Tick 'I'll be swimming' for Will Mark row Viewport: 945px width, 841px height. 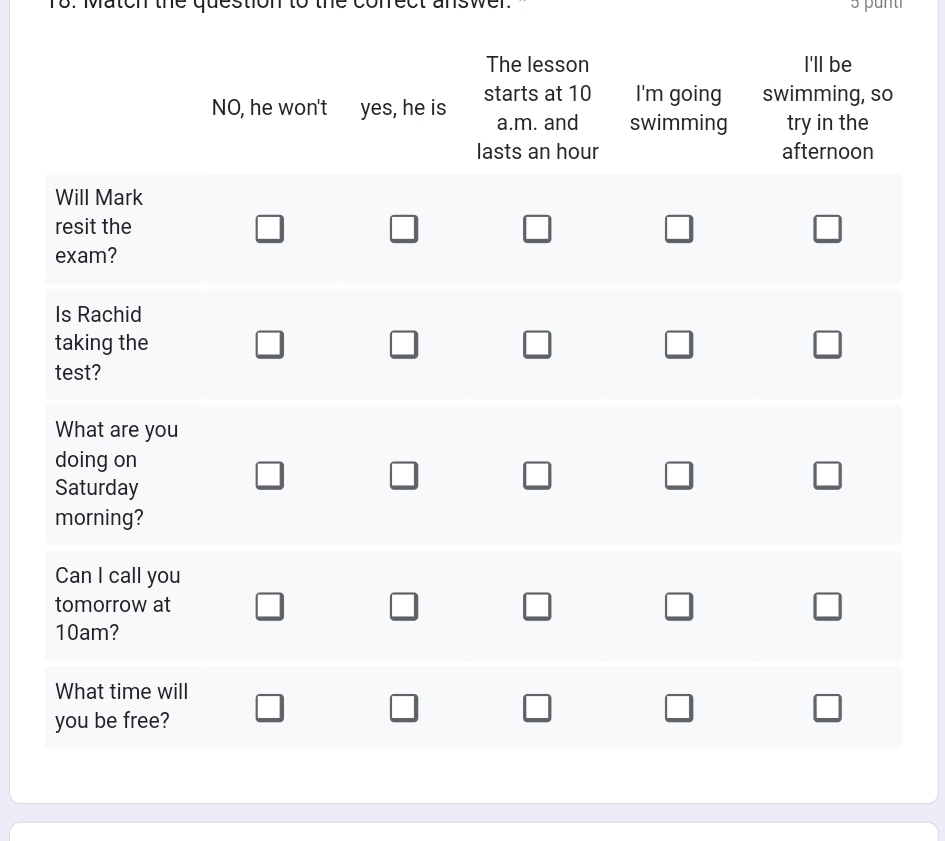tap(827, 229)
